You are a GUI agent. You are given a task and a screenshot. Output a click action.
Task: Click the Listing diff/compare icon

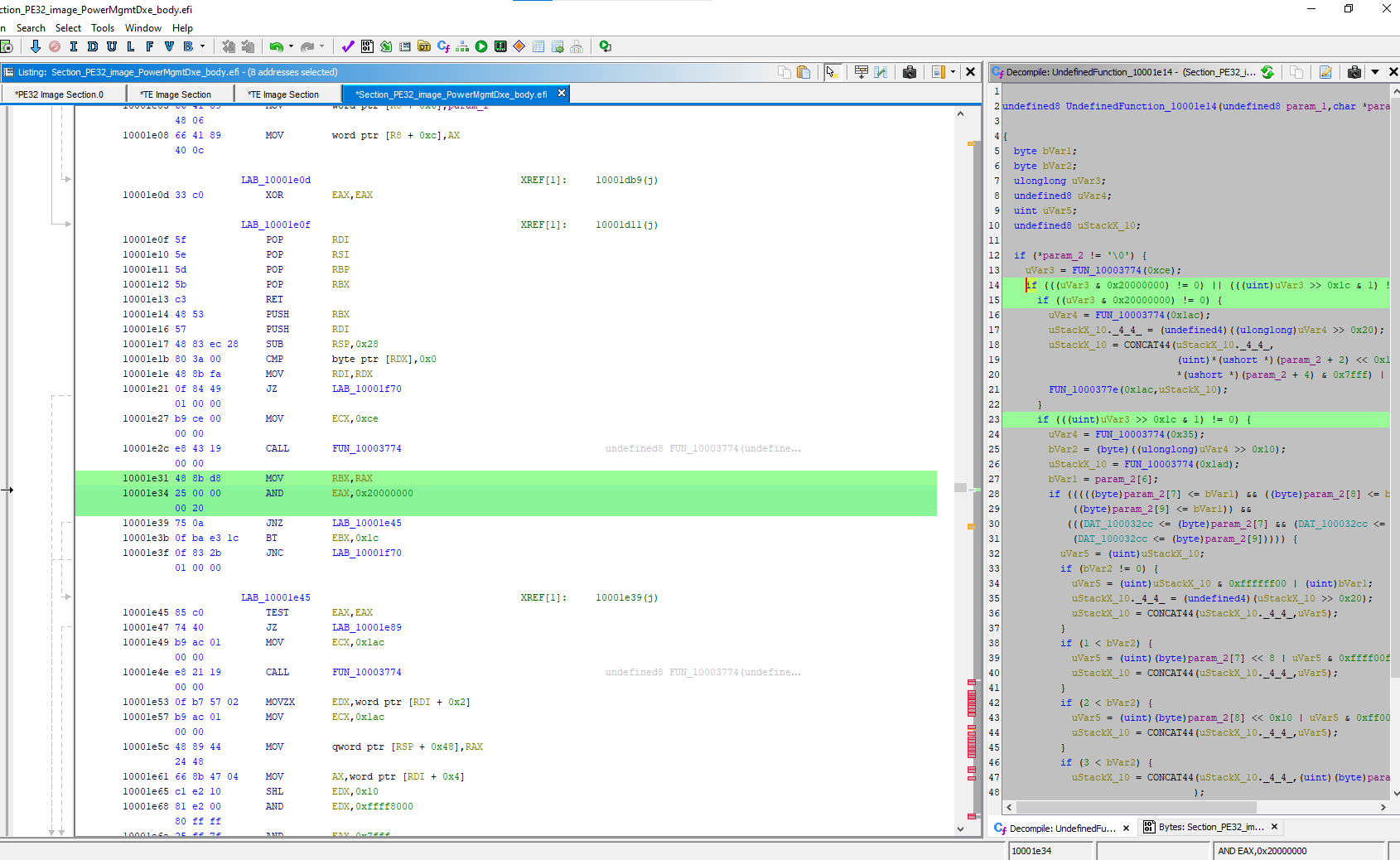coord(881,72)
